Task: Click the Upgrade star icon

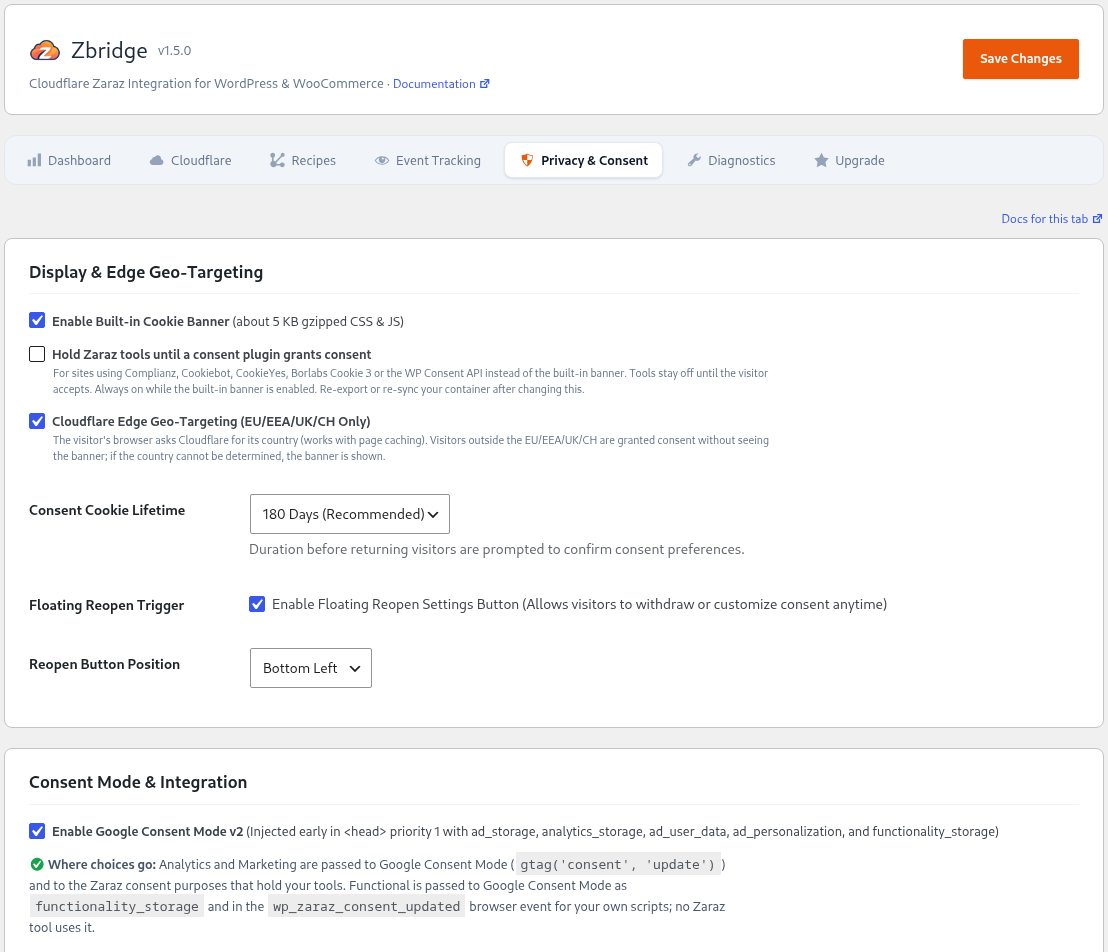Action: [x=821, y=160]
